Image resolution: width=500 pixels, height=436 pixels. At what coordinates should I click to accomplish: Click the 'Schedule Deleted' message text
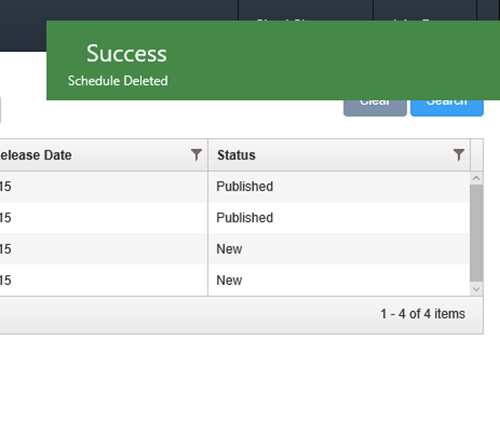tap(118, 81)
